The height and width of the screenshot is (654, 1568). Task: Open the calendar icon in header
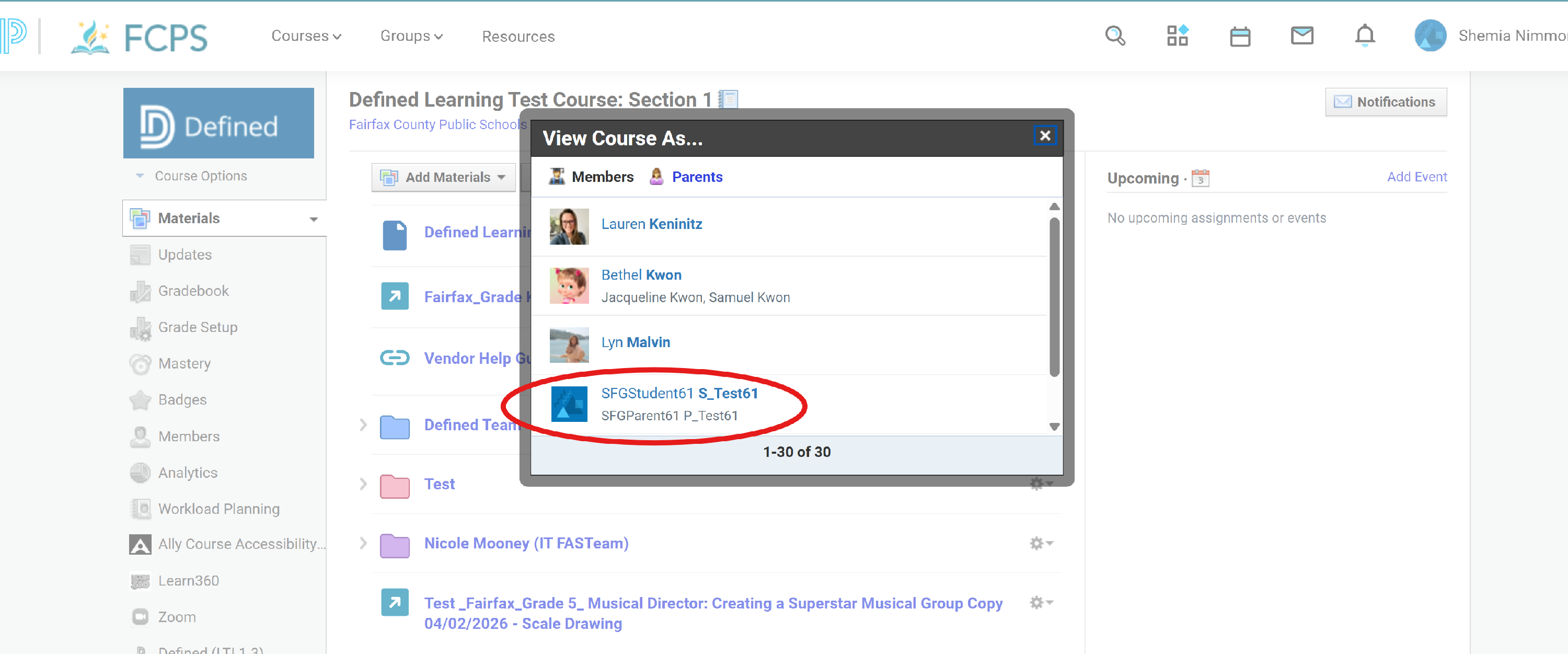point(1240,37)
